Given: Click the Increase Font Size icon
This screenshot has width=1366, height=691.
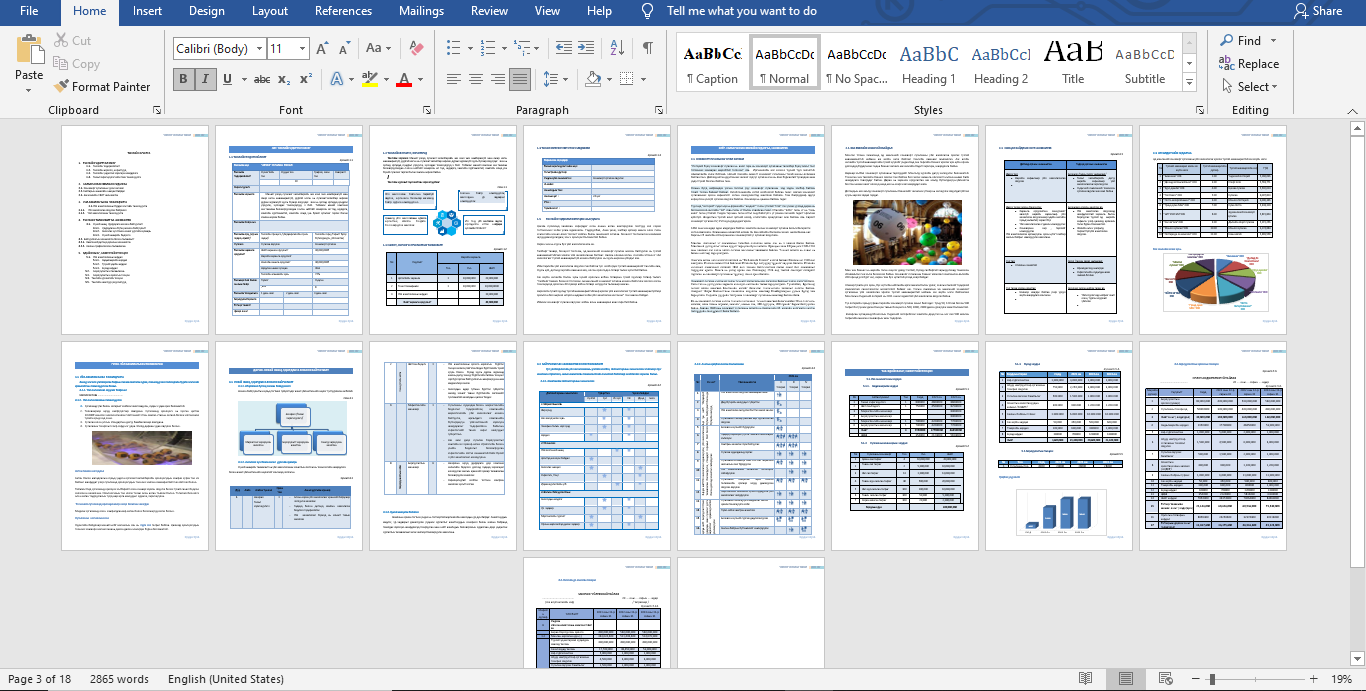Looking at the screenshot, I should click(x=322, y=48).
